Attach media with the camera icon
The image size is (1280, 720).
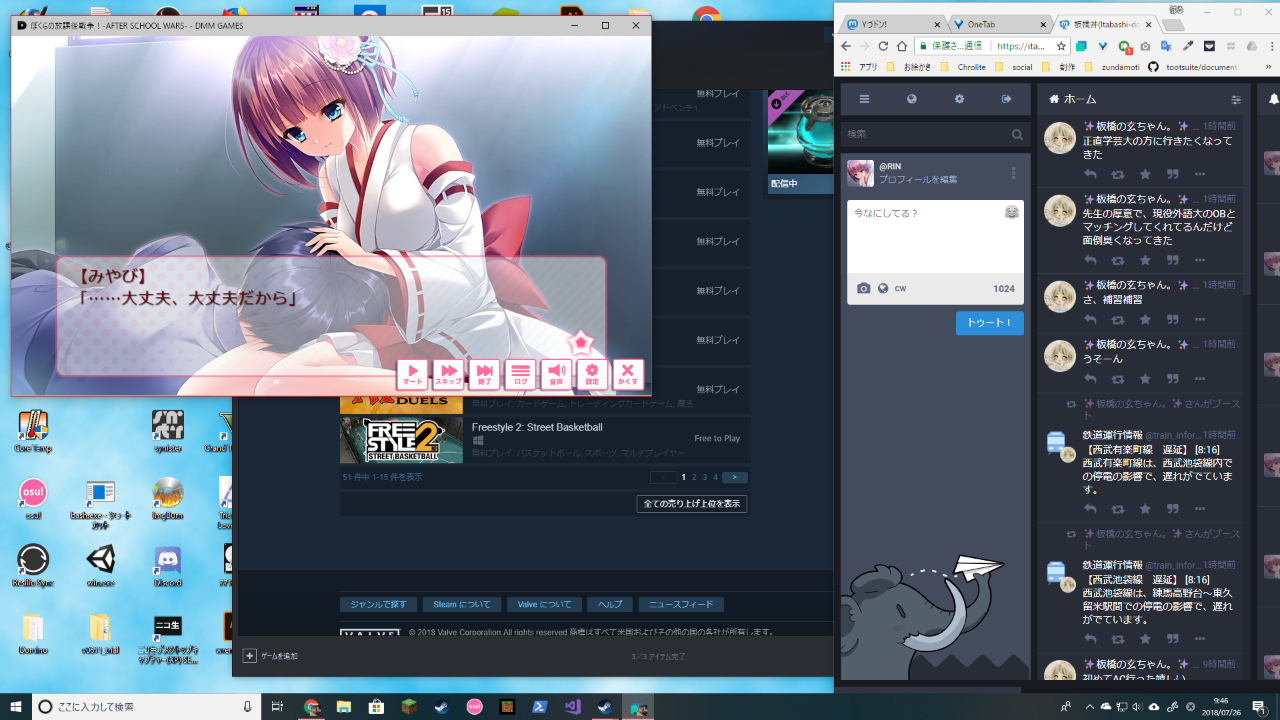(864, 289)
